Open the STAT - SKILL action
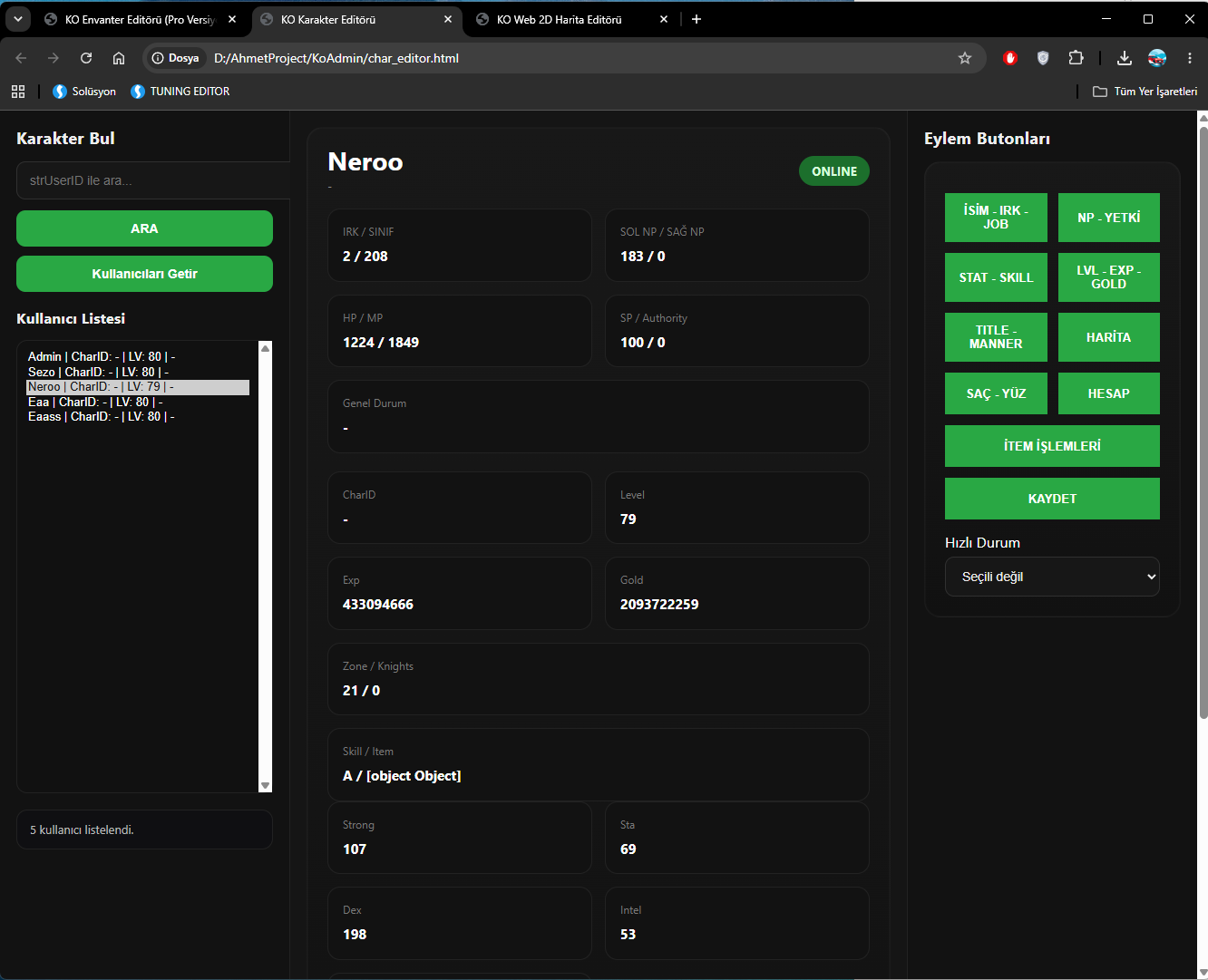 coord(996,277)
